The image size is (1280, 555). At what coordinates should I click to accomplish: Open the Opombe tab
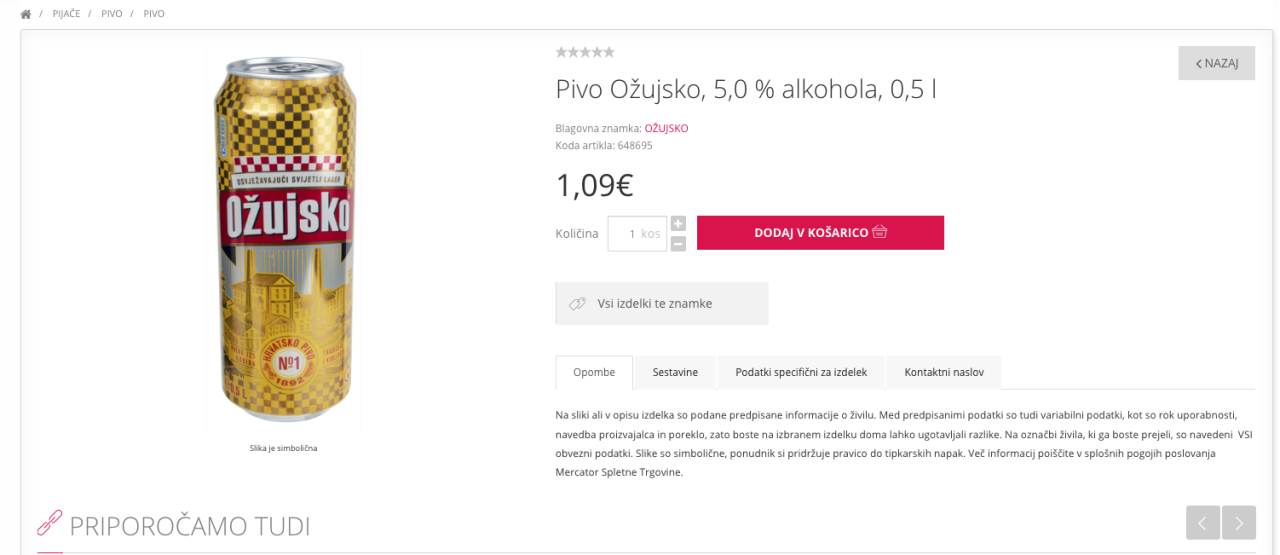click(594, 372)
